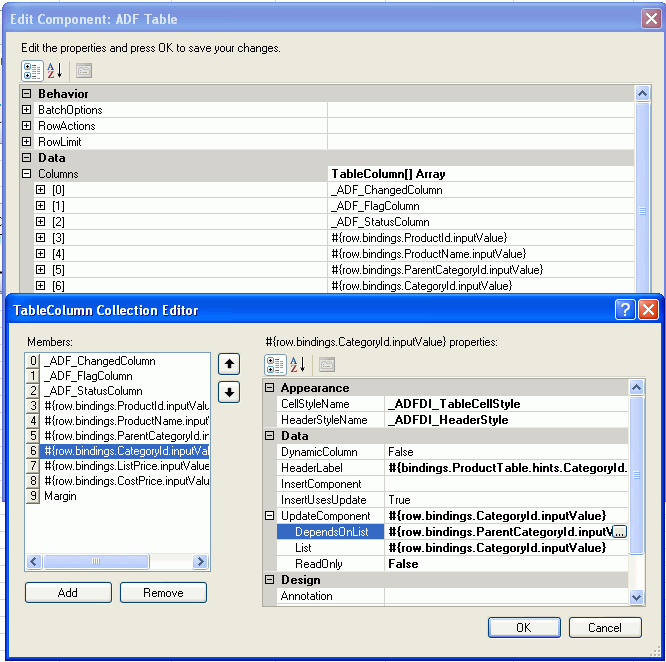This screenshot has width=666, height=662.
Task: Expand column [4] ProductName node
Action: [40, 254]
